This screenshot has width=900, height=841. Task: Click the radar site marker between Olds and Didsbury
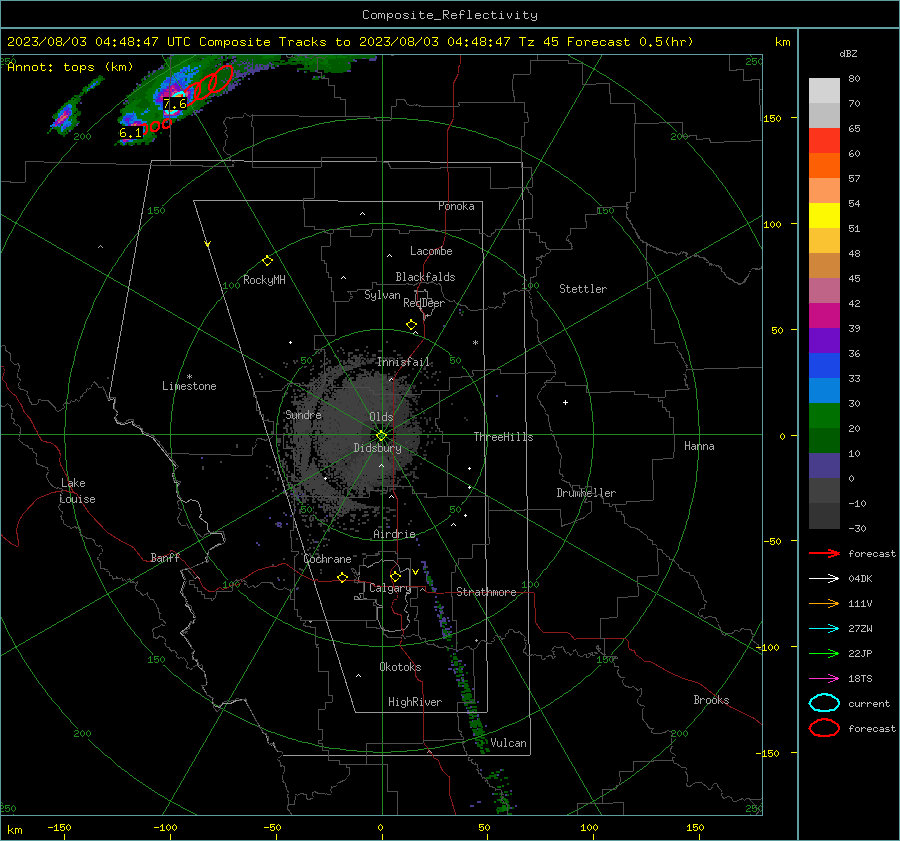point(382,435)
